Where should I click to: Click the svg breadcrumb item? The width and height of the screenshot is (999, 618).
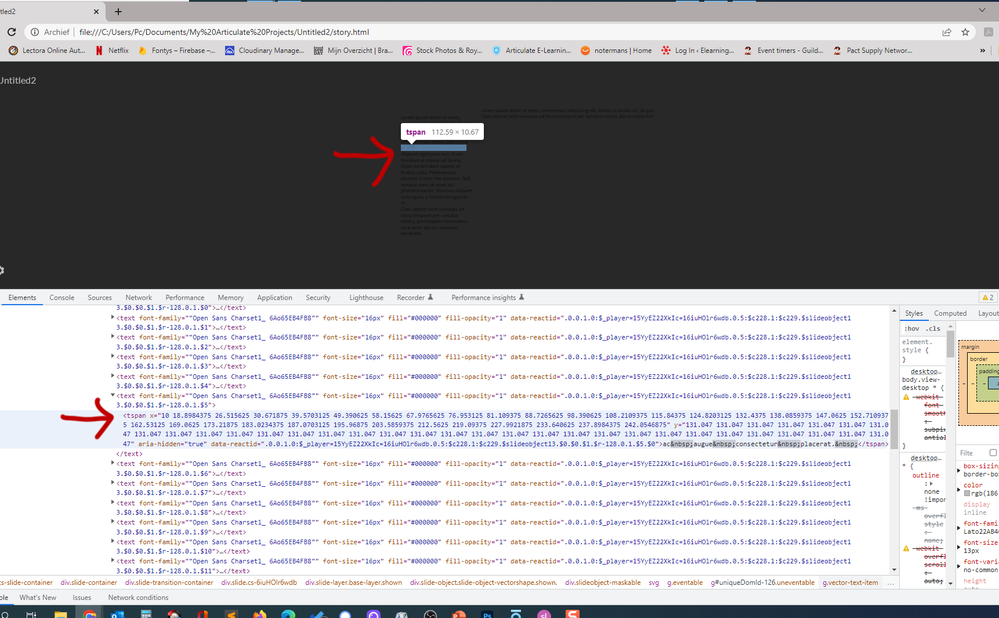coord(654,582)
